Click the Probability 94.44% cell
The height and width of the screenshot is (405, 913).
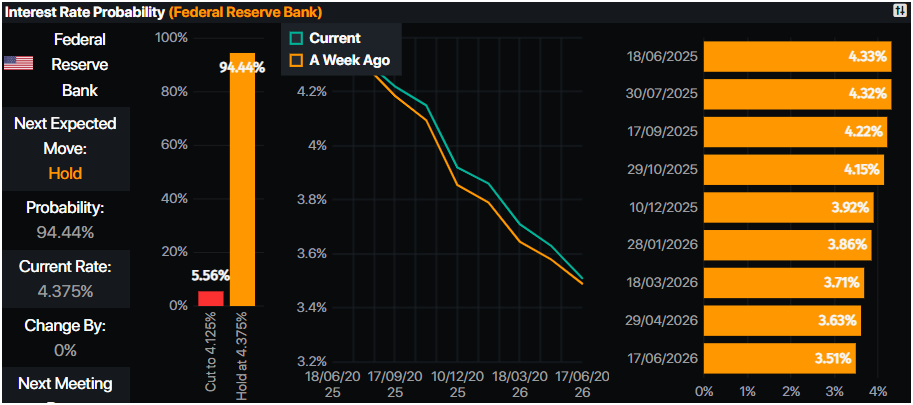[x=65, y=220]
